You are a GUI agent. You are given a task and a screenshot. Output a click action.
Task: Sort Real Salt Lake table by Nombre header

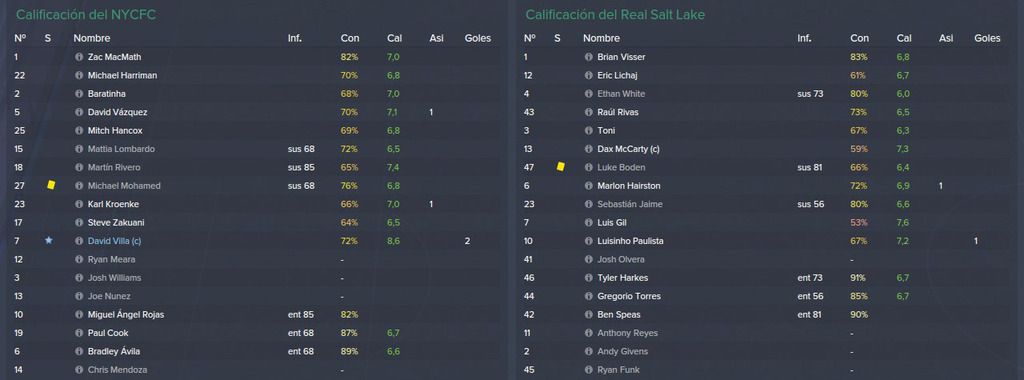pos(601,39)
